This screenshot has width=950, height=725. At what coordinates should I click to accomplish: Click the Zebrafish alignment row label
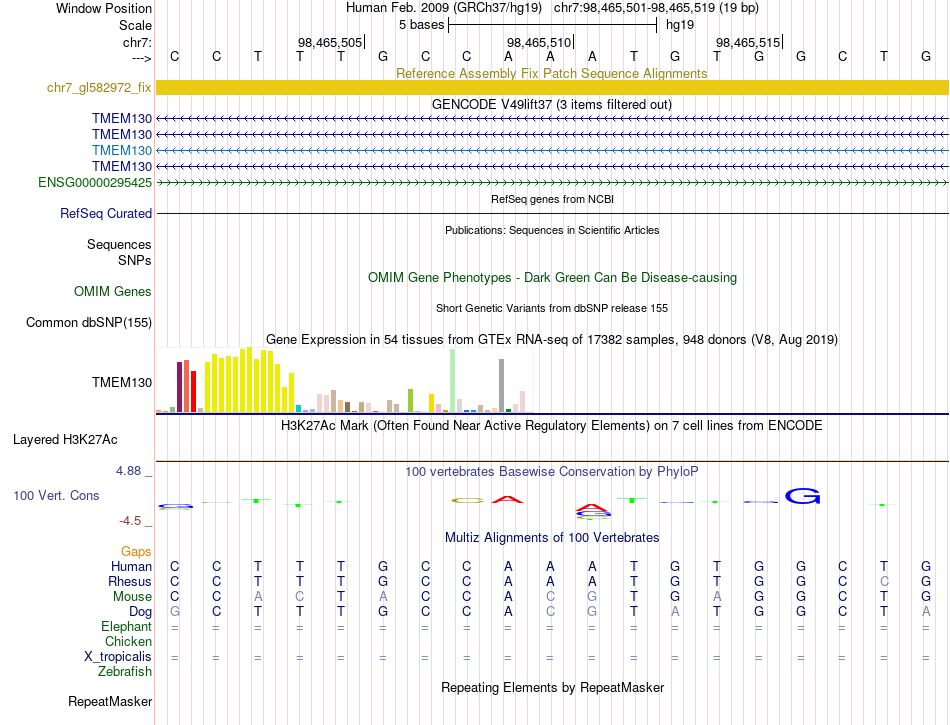(x=125, y=672)
